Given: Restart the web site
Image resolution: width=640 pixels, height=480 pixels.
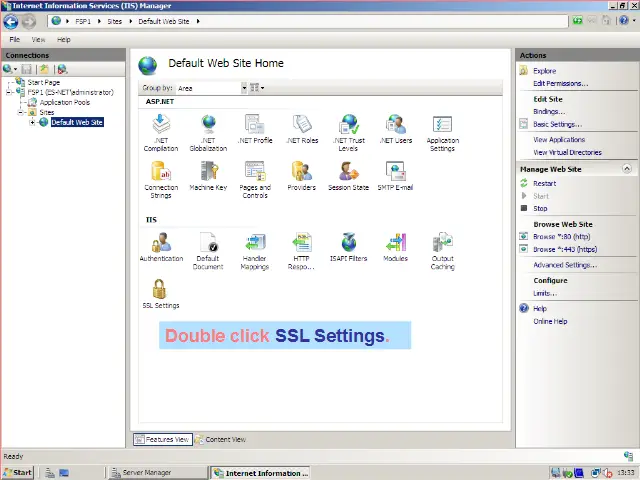Looking at the screenshot, I should click(x=544, y=184).
